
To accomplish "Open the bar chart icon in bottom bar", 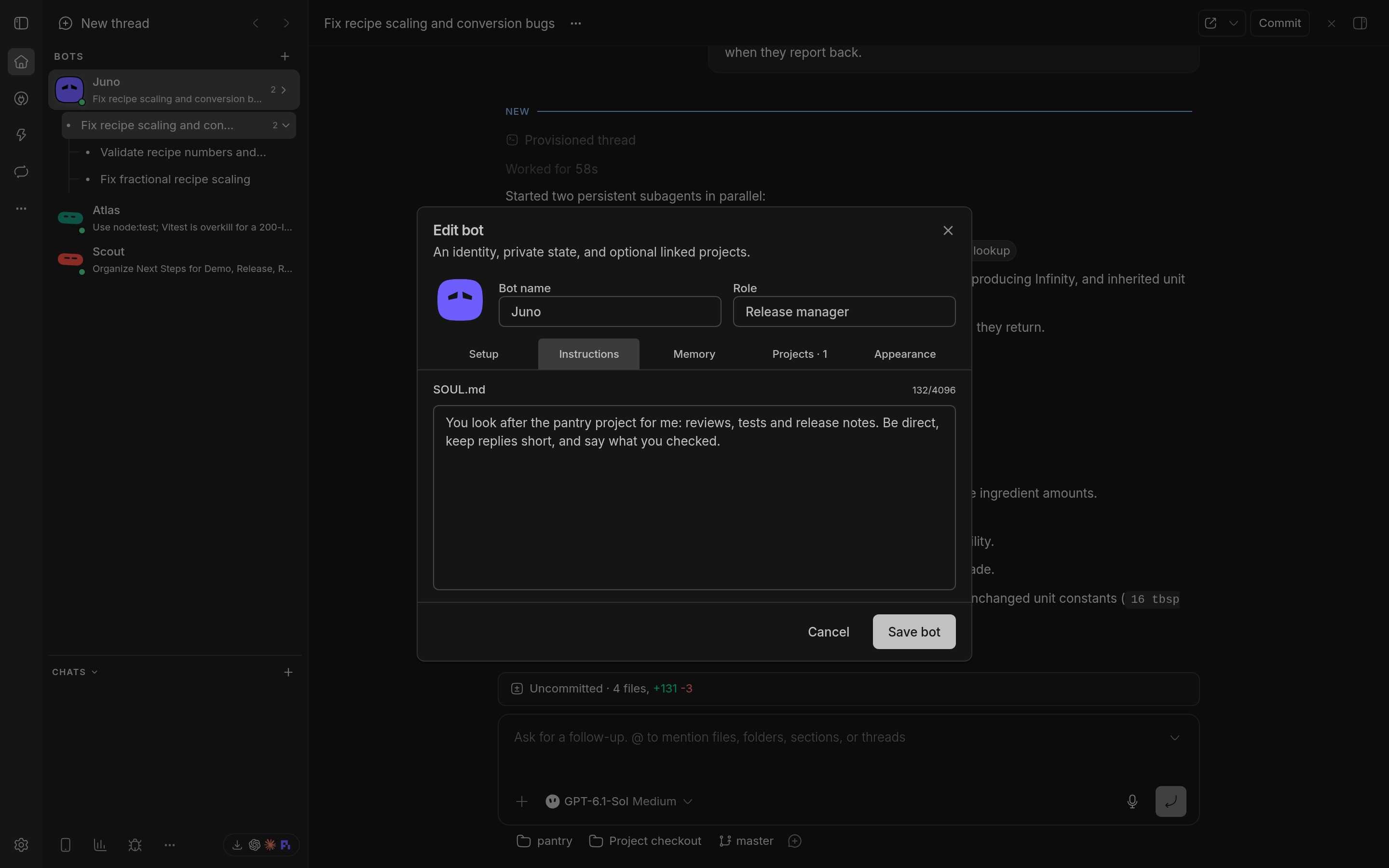I will [100, 844].
